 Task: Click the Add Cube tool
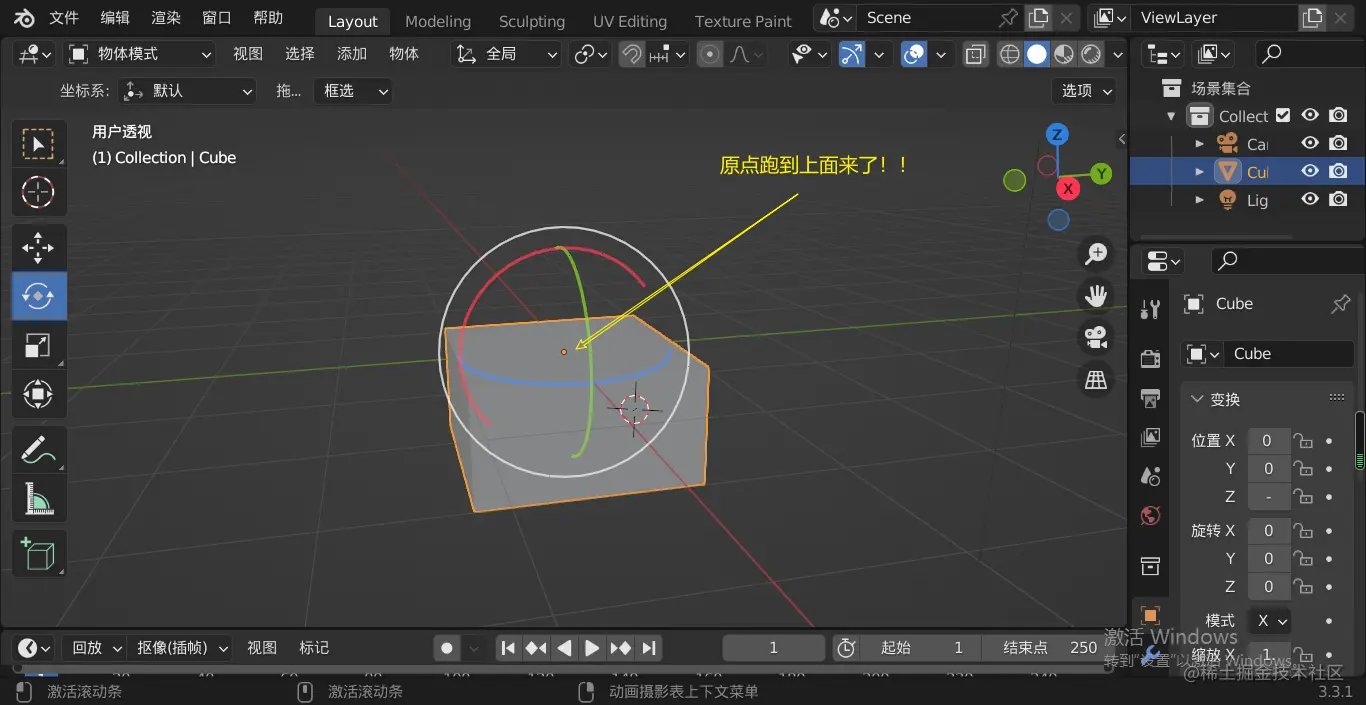click(38, 553)
